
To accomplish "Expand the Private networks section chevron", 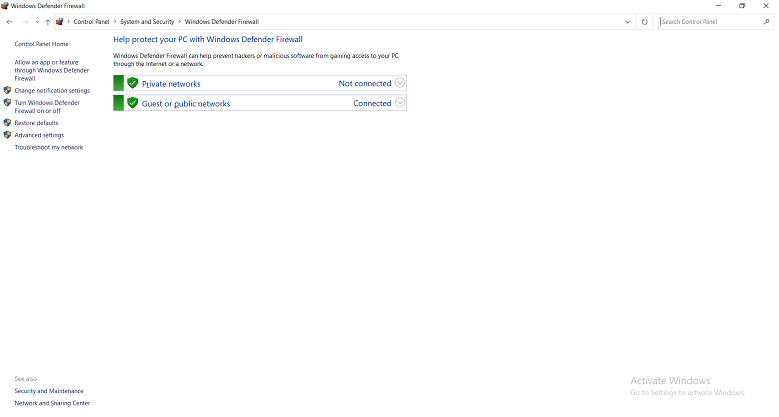I will [x=400, y=83].
